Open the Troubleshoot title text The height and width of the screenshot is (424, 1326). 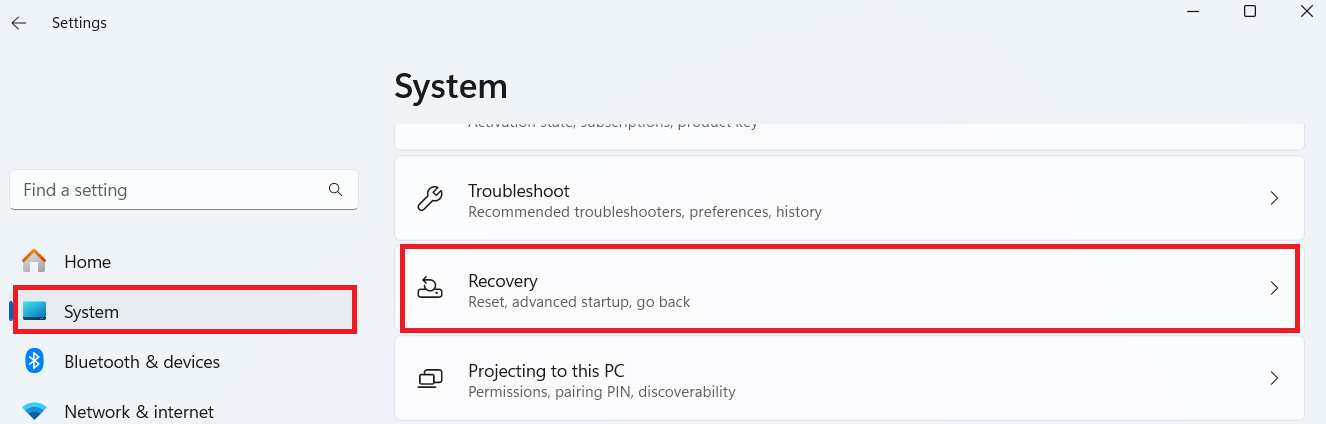point(519,191)
